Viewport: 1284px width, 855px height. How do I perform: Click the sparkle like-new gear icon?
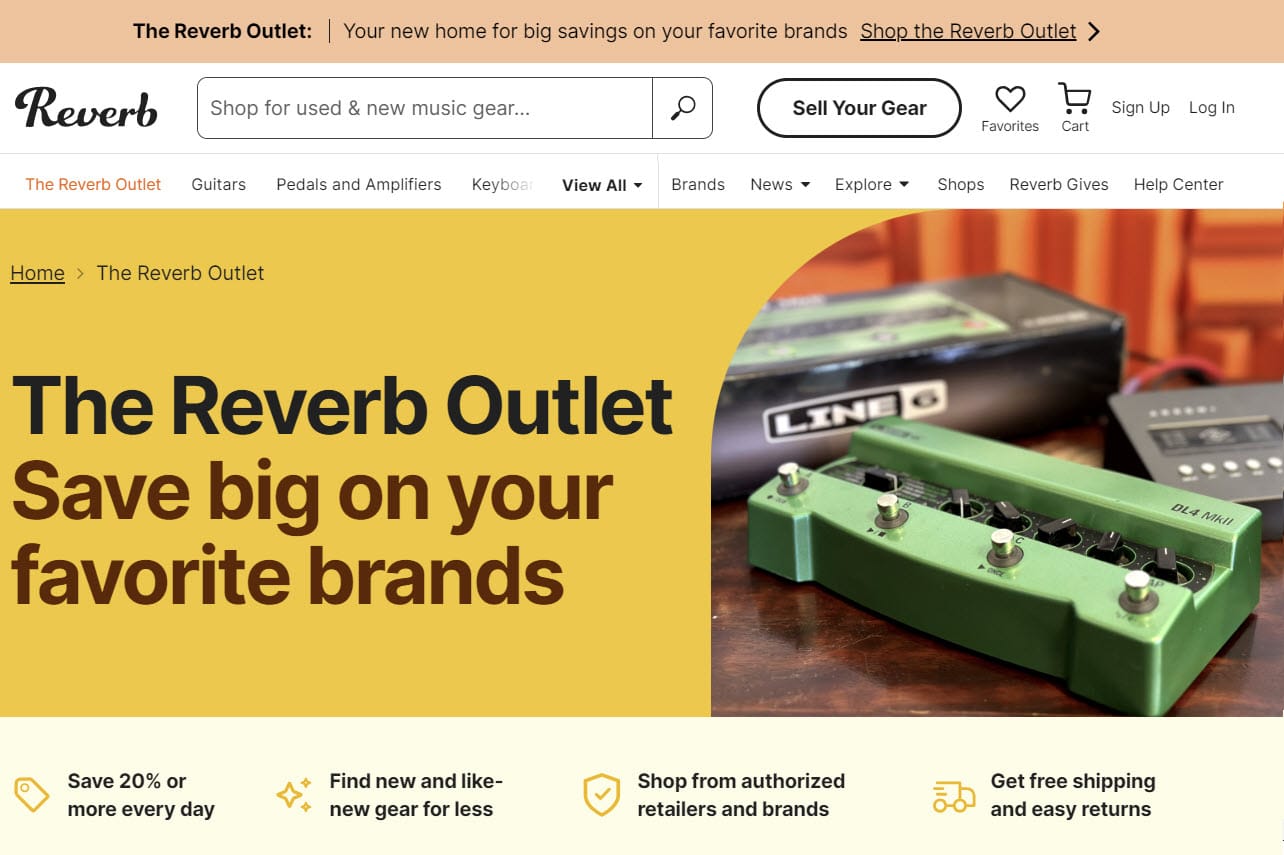tap(294, 795)
